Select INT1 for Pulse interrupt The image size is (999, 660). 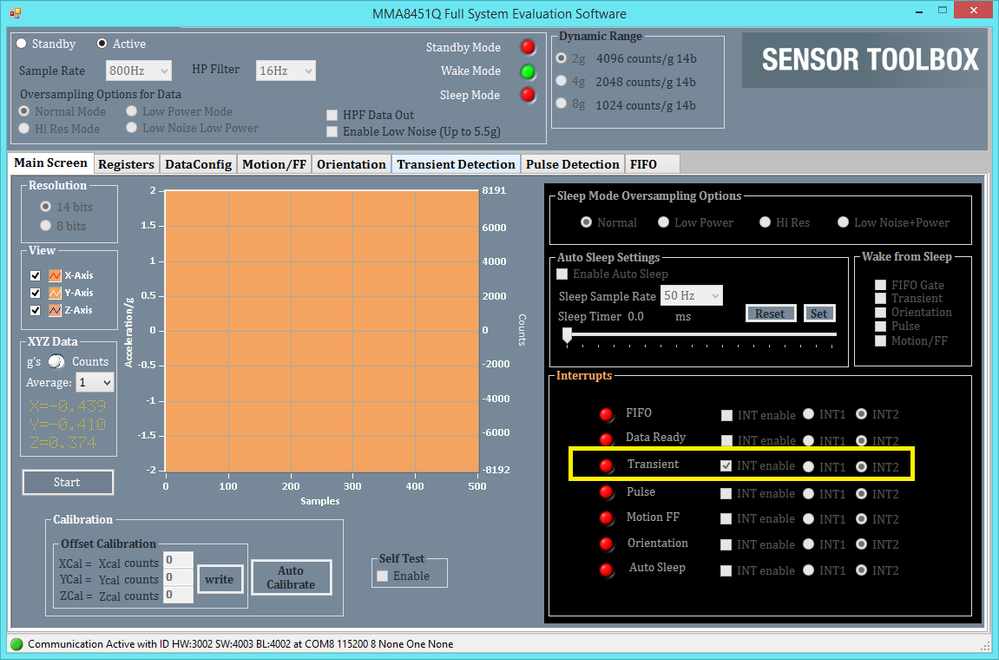[x=809, y=494]
